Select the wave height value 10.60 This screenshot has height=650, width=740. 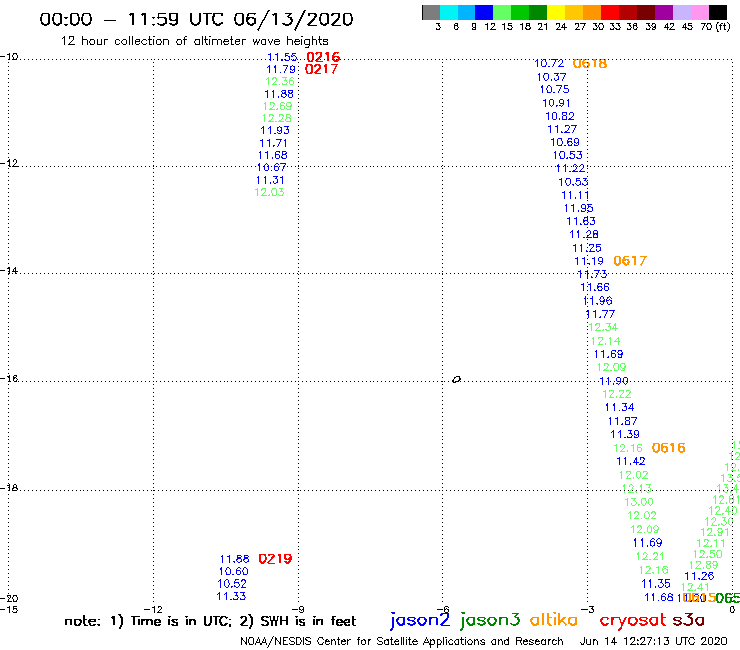233,571
